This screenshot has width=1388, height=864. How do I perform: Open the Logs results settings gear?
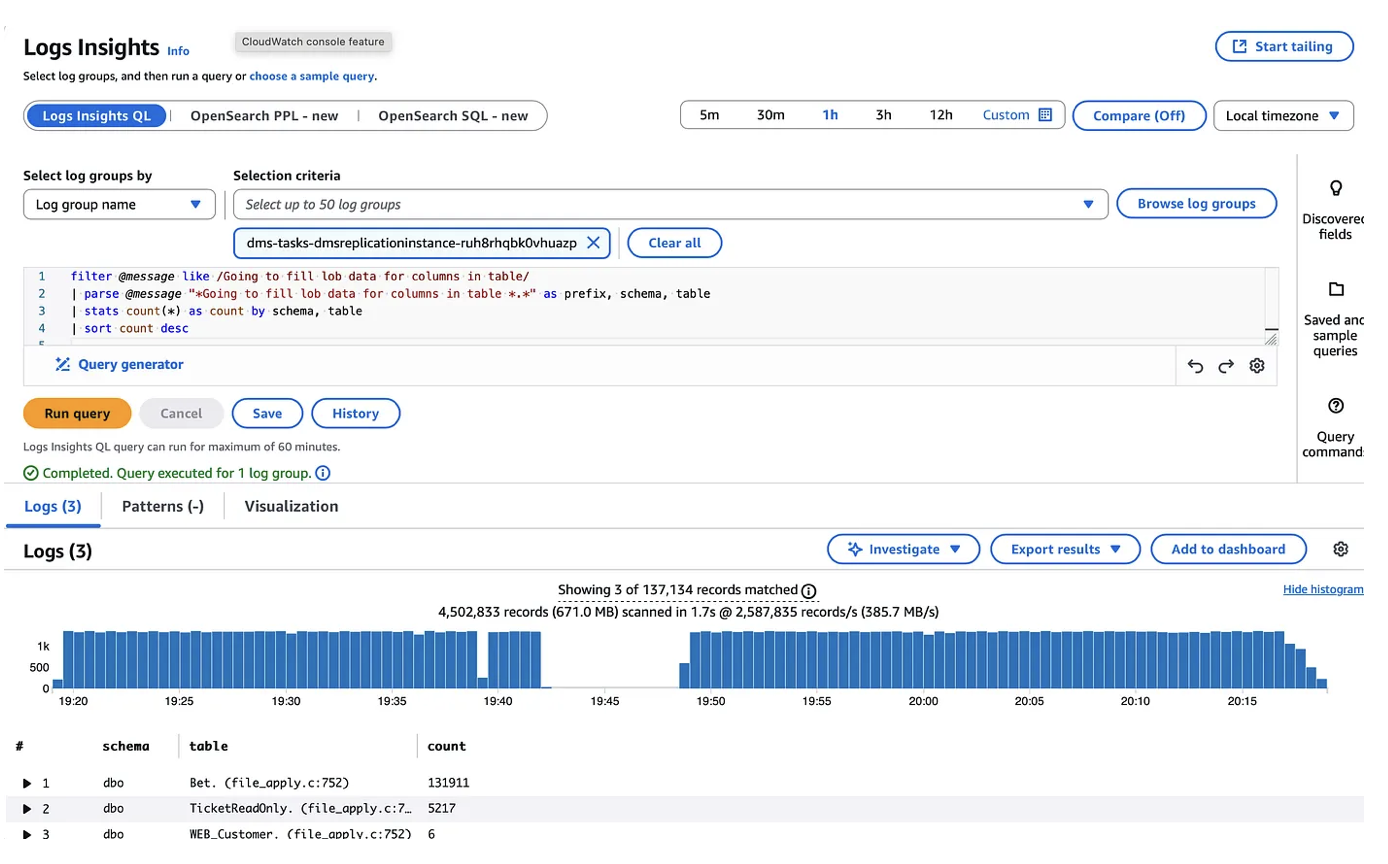pyautogui.click(x=1340, y=548)
